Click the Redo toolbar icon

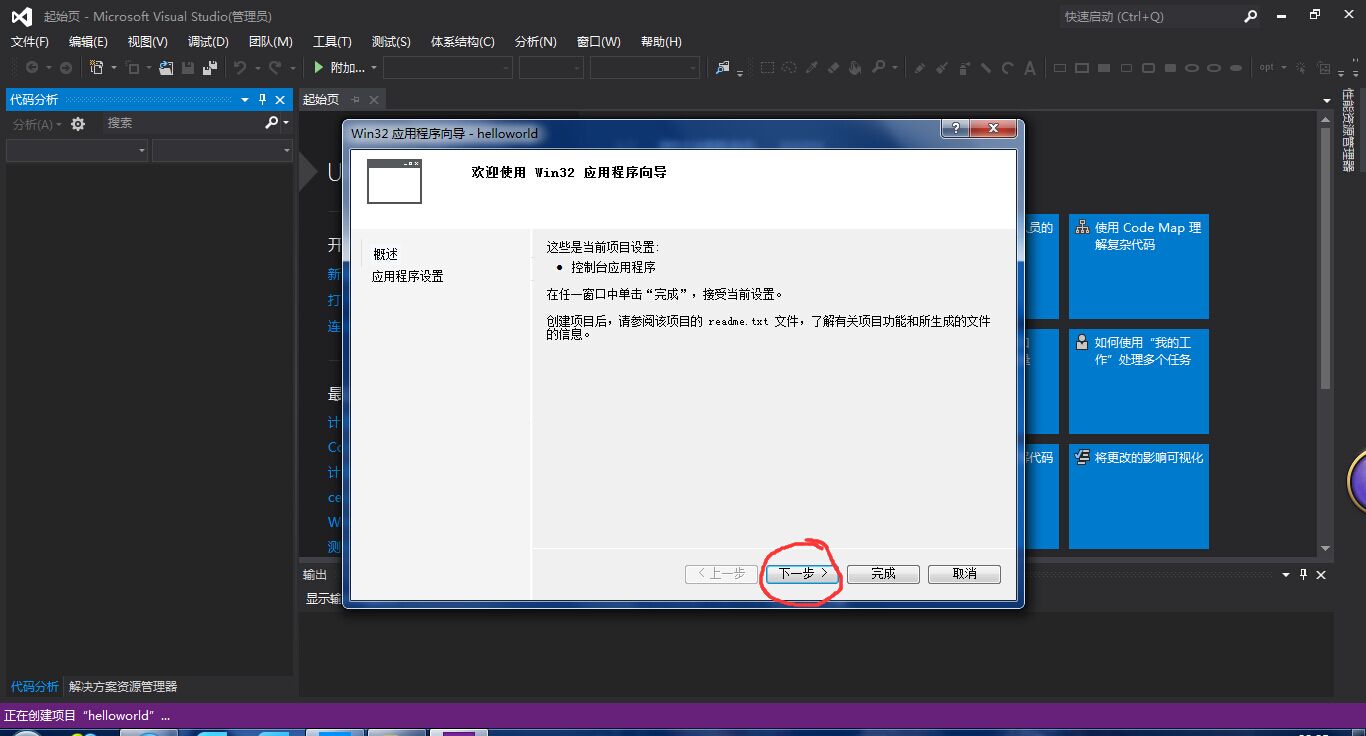click(x=275, y=68)
